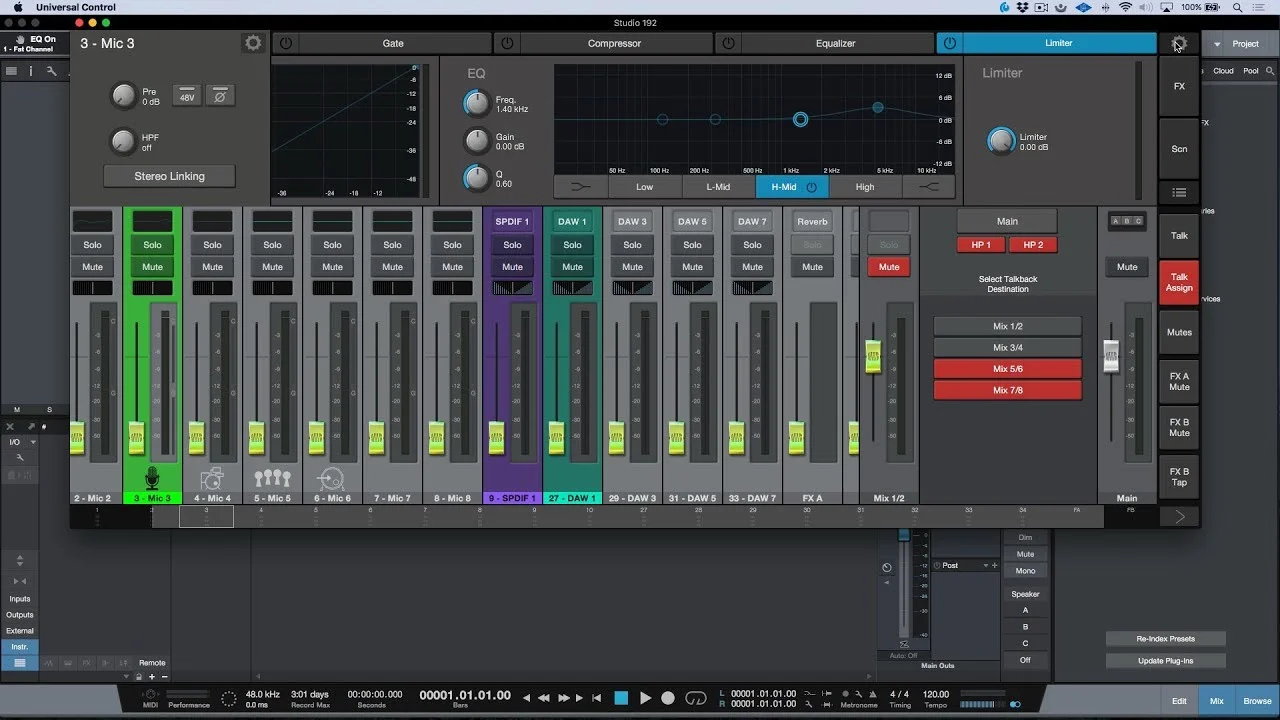Open channel settings gear beside 3 - Mic 3
This screenshot has width=1280, height=720.
click(253, 43)
